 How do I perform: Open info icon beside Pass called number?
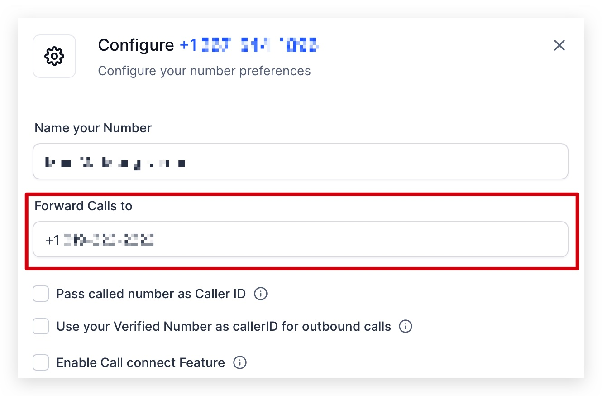tap(261, 294)
